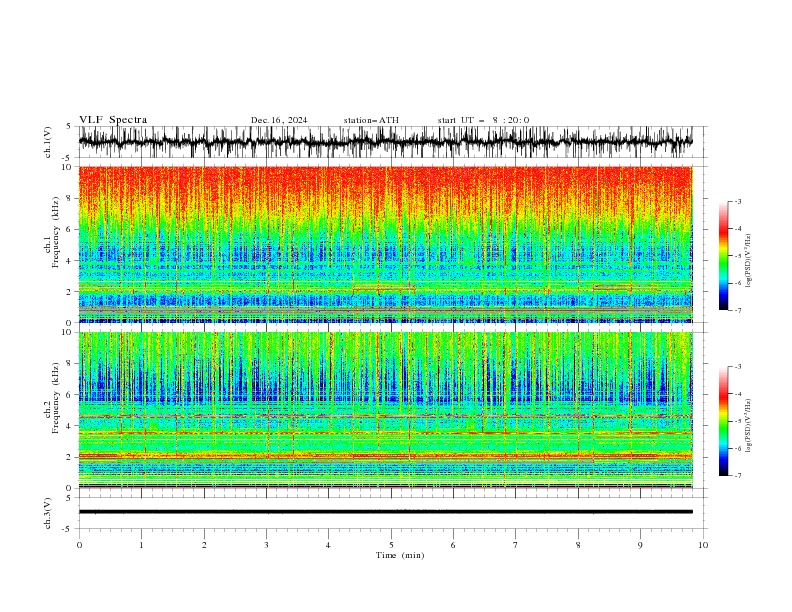Screen dimensions: 792x612
Task: Click the "1" tick on the time axis
Action: pos(141,545)
